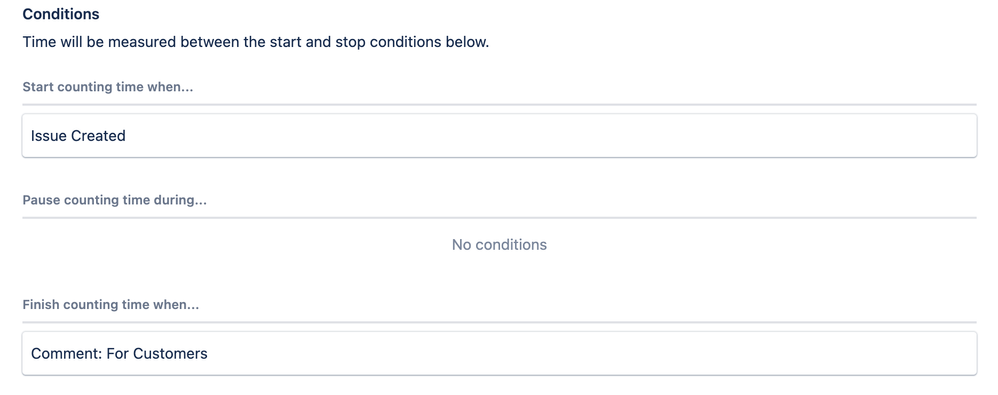998x395 pixels.
Task: Select the Issue Created start condition
Action: tap(499, 135)
